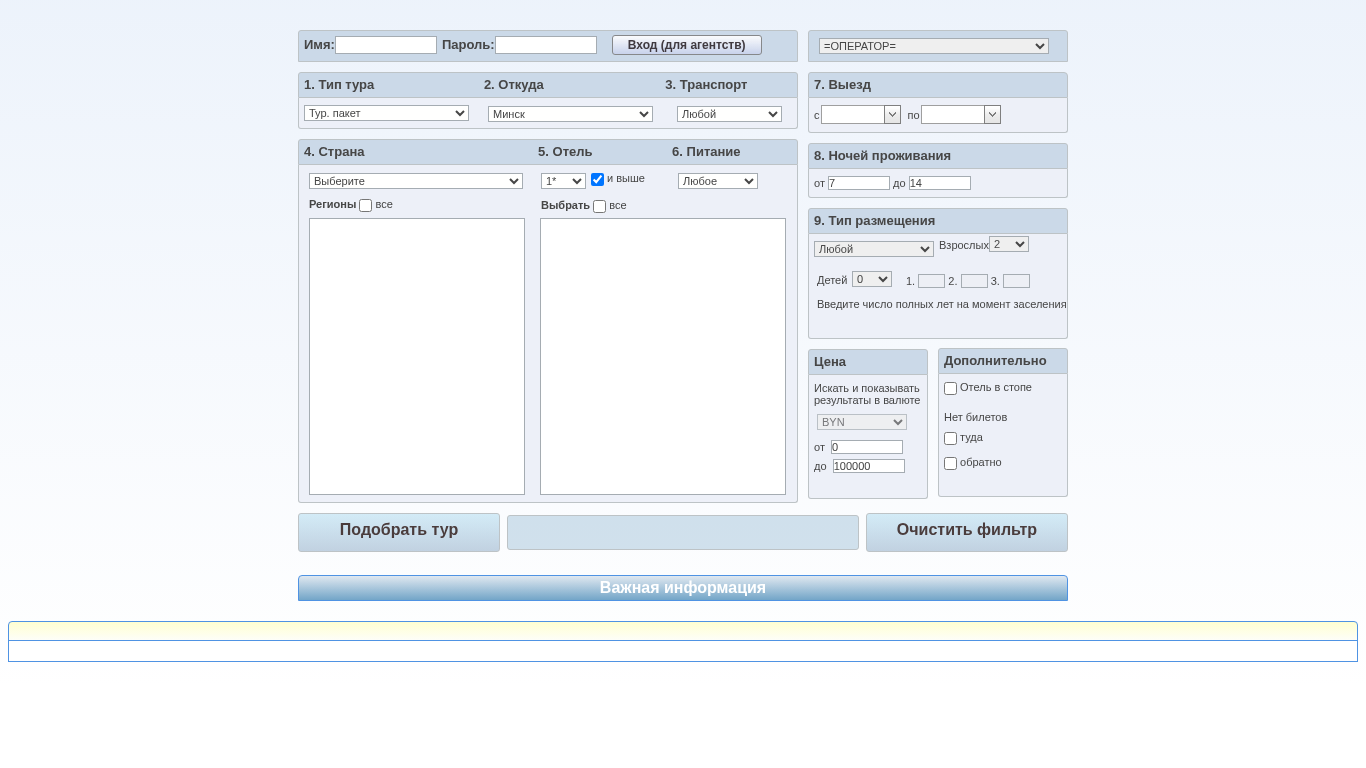
Task: Check the 'все' regions checkbox
Action: click(365, 206)
